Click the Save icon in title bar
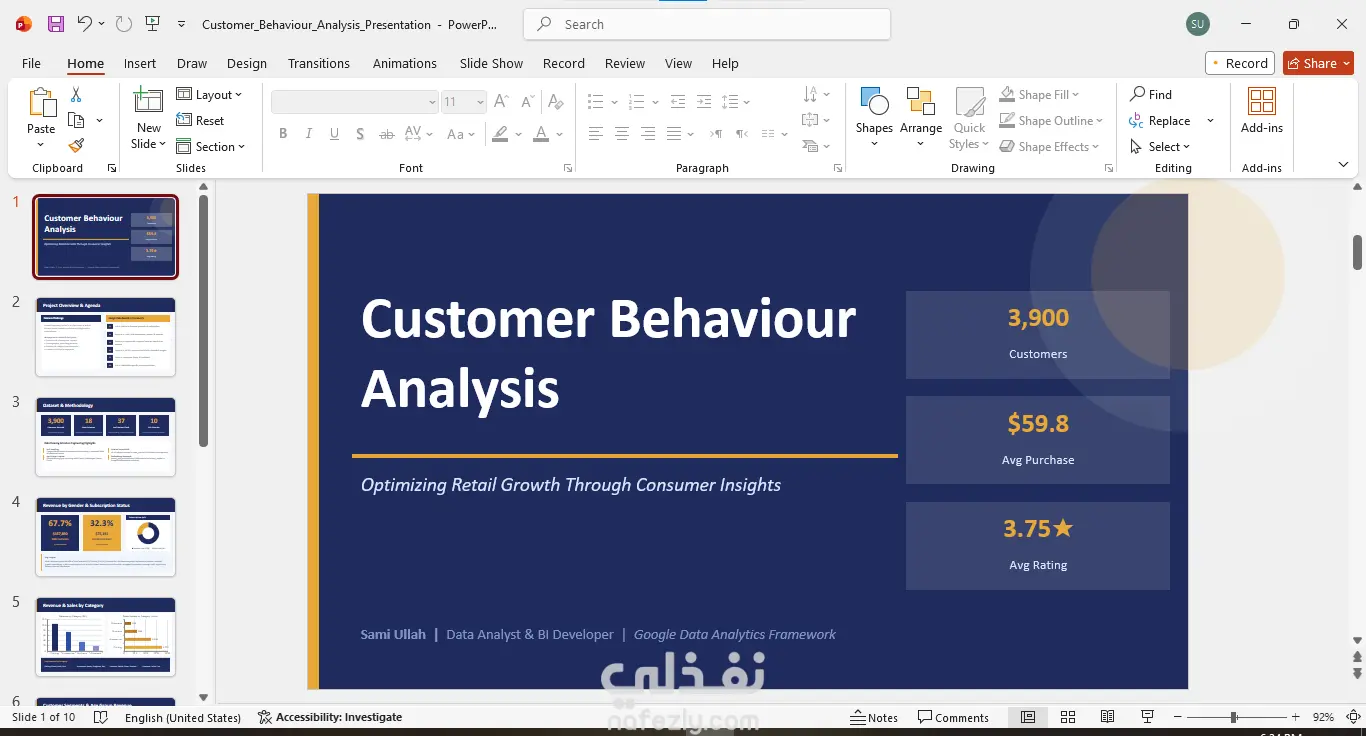 (x=56, y=24)
